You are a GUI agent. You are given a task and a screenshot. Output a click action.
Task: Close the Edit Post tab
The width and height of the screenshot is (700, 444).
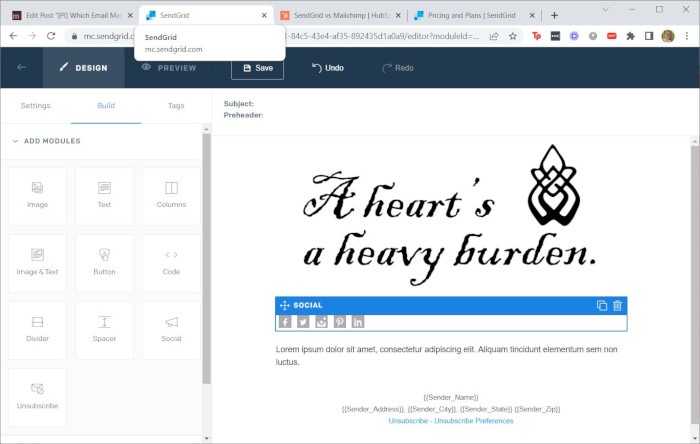coord(130,15)
